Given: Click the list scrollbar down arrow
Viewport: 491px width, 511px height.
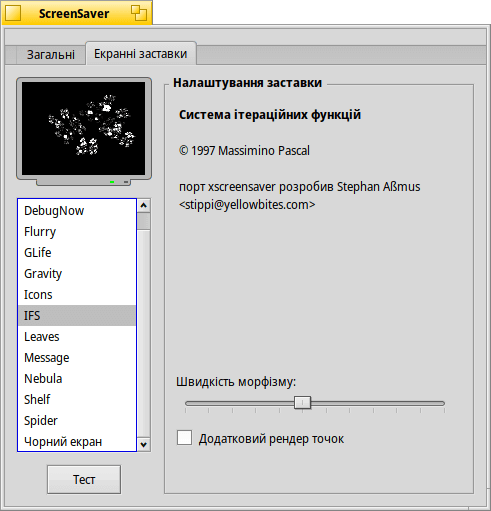Looking at the screenshot, I should [x=144, y=445].
